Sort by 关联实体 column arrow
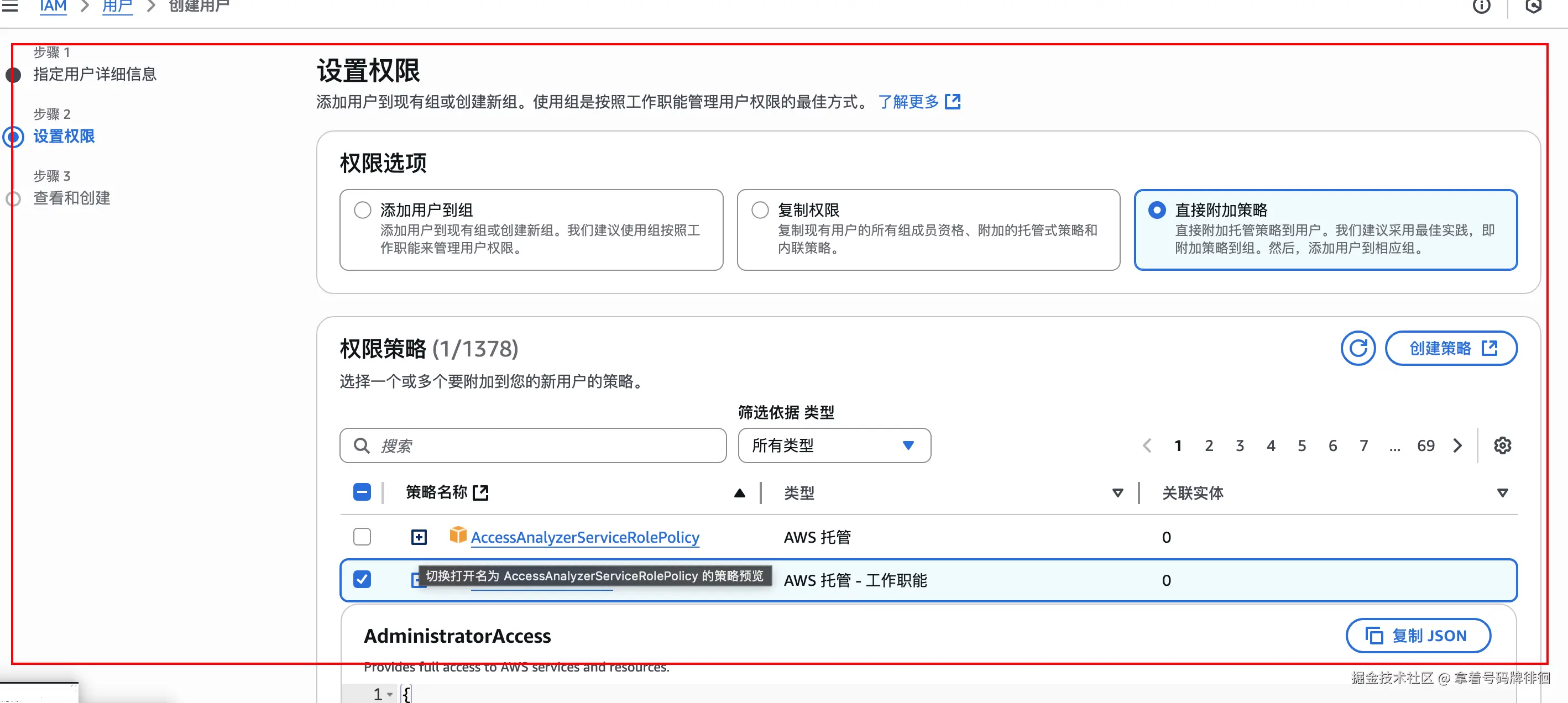 (x=1502, y=493)
